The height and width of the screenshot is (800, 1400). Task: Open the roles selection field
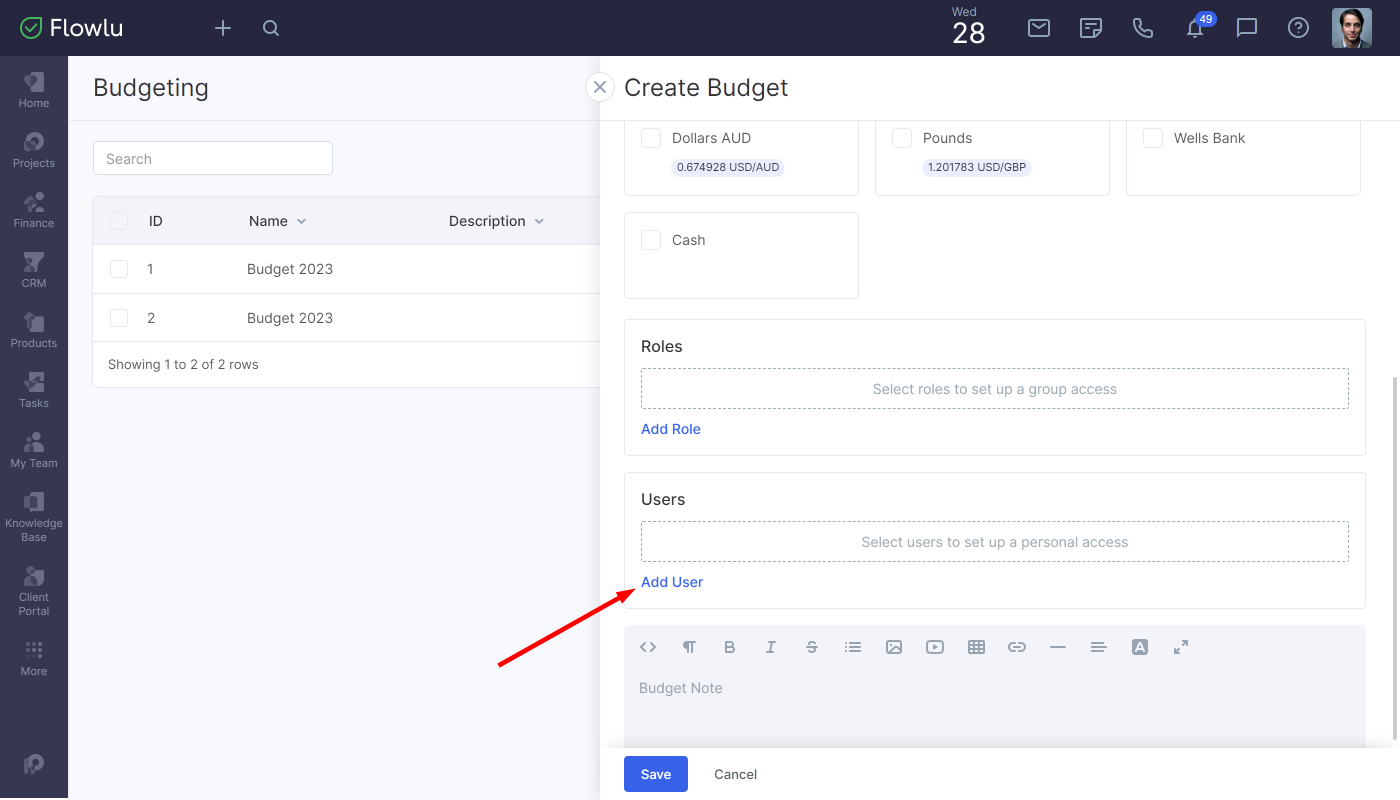click(994, 389)
